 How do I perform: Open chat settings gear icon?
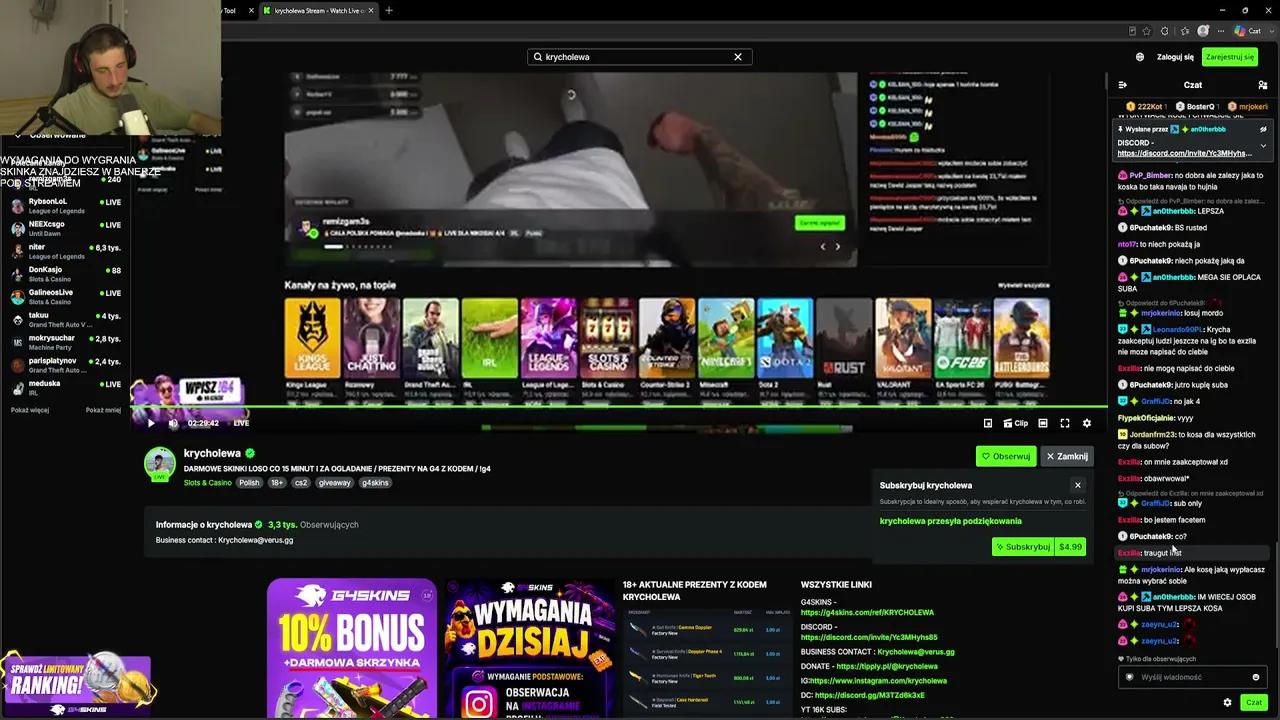[1227, 702]
